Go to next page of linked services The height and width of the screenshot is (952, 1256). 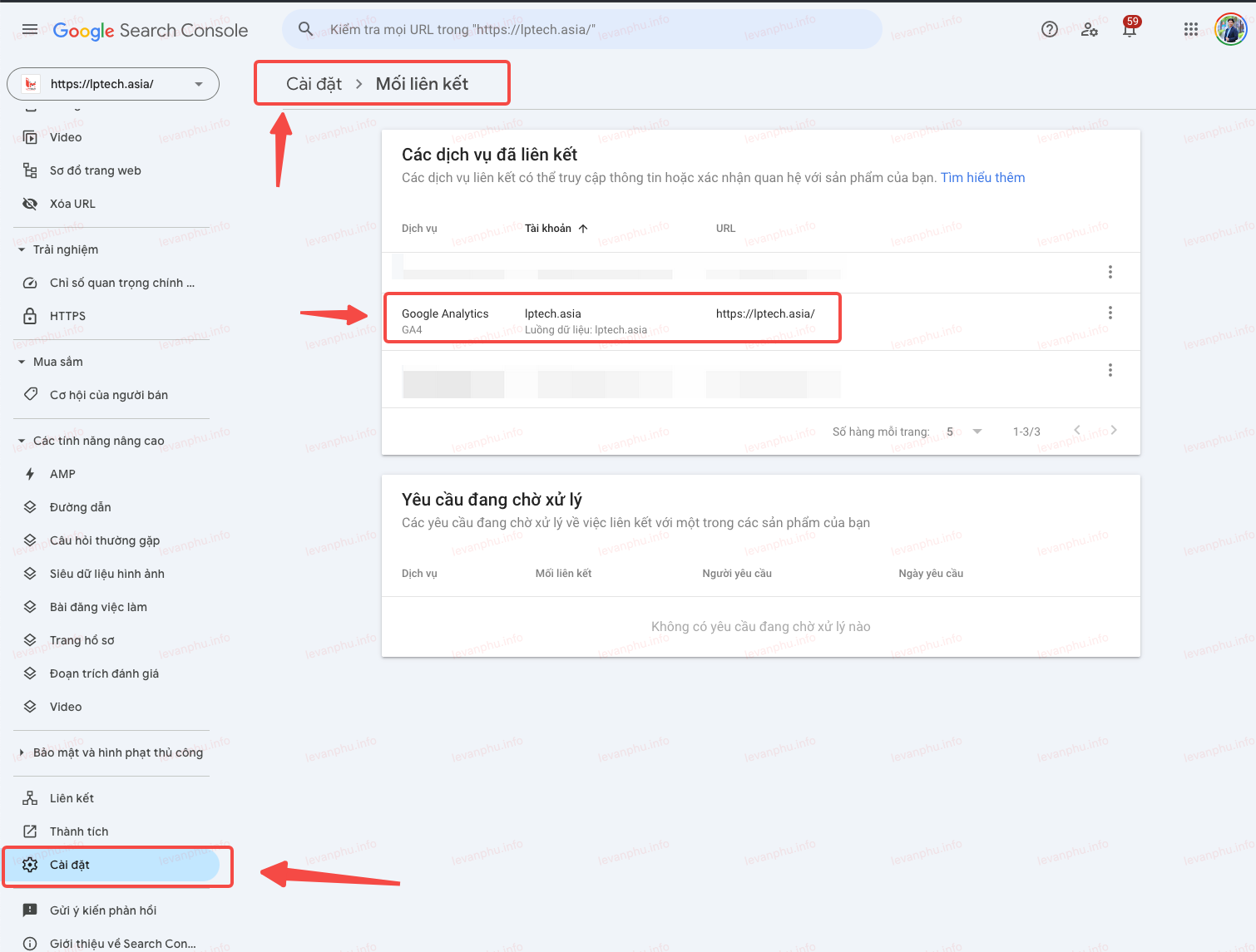point(1114,430)
